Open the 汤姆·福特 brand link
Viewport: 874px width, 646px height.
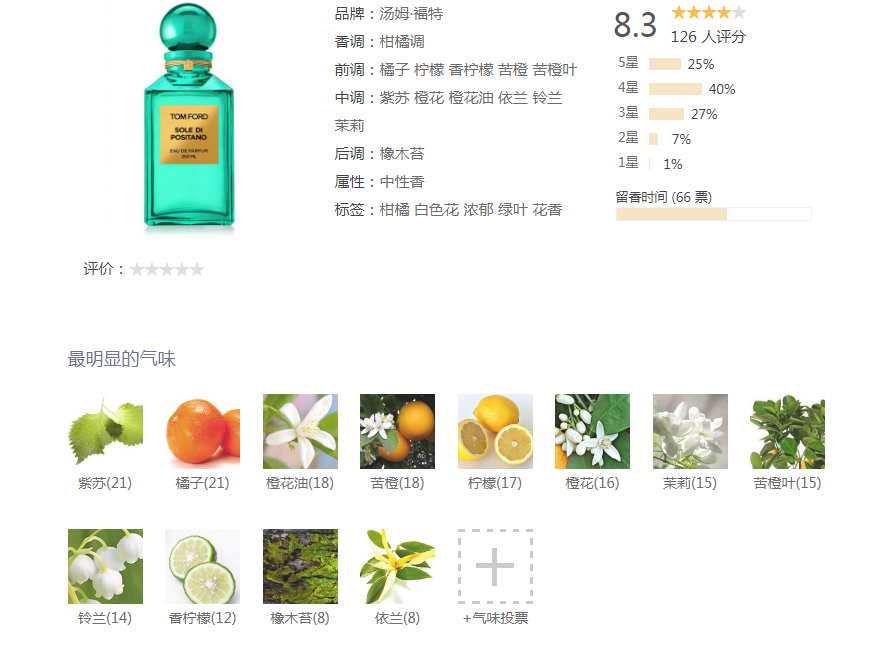click(411, 14)
